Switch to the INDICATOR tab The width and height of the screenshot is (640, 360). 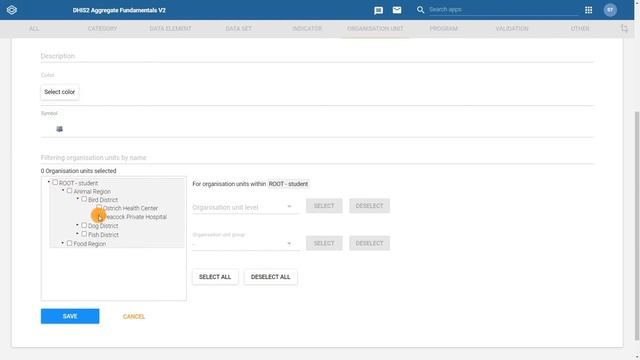307,29
